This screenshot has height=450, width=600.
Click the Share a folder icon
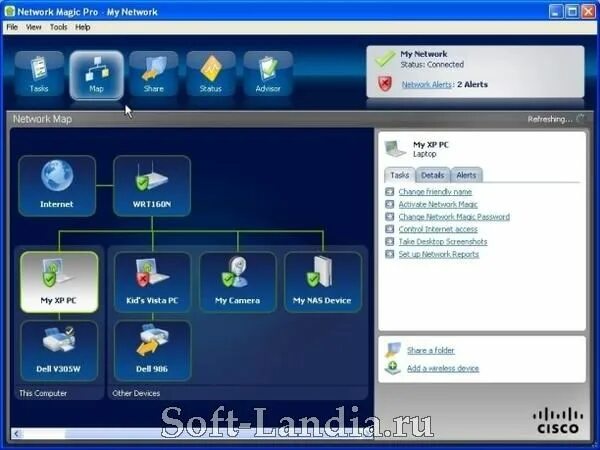pos(393,350)
